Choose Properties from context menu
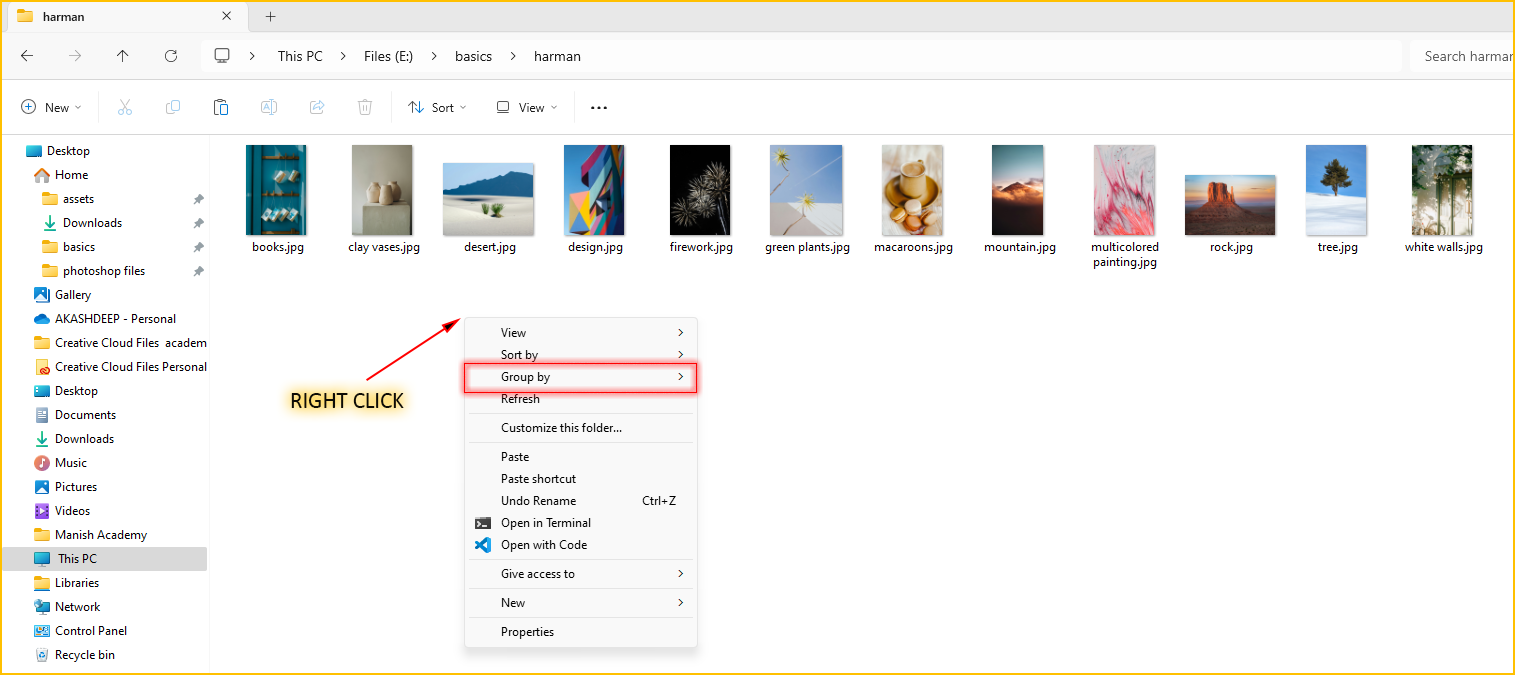Image resolution: width=1515 pixels, height=675 pixels. click(527, 632)
